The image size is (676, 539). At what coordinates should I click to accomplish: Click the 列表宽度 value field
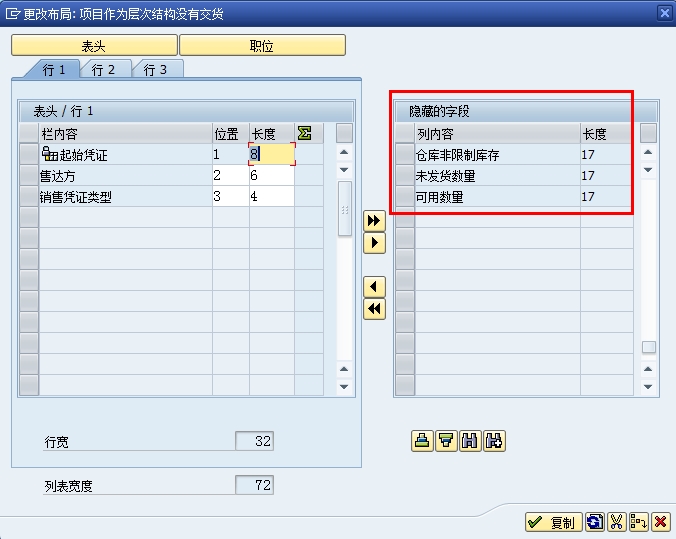254,485
